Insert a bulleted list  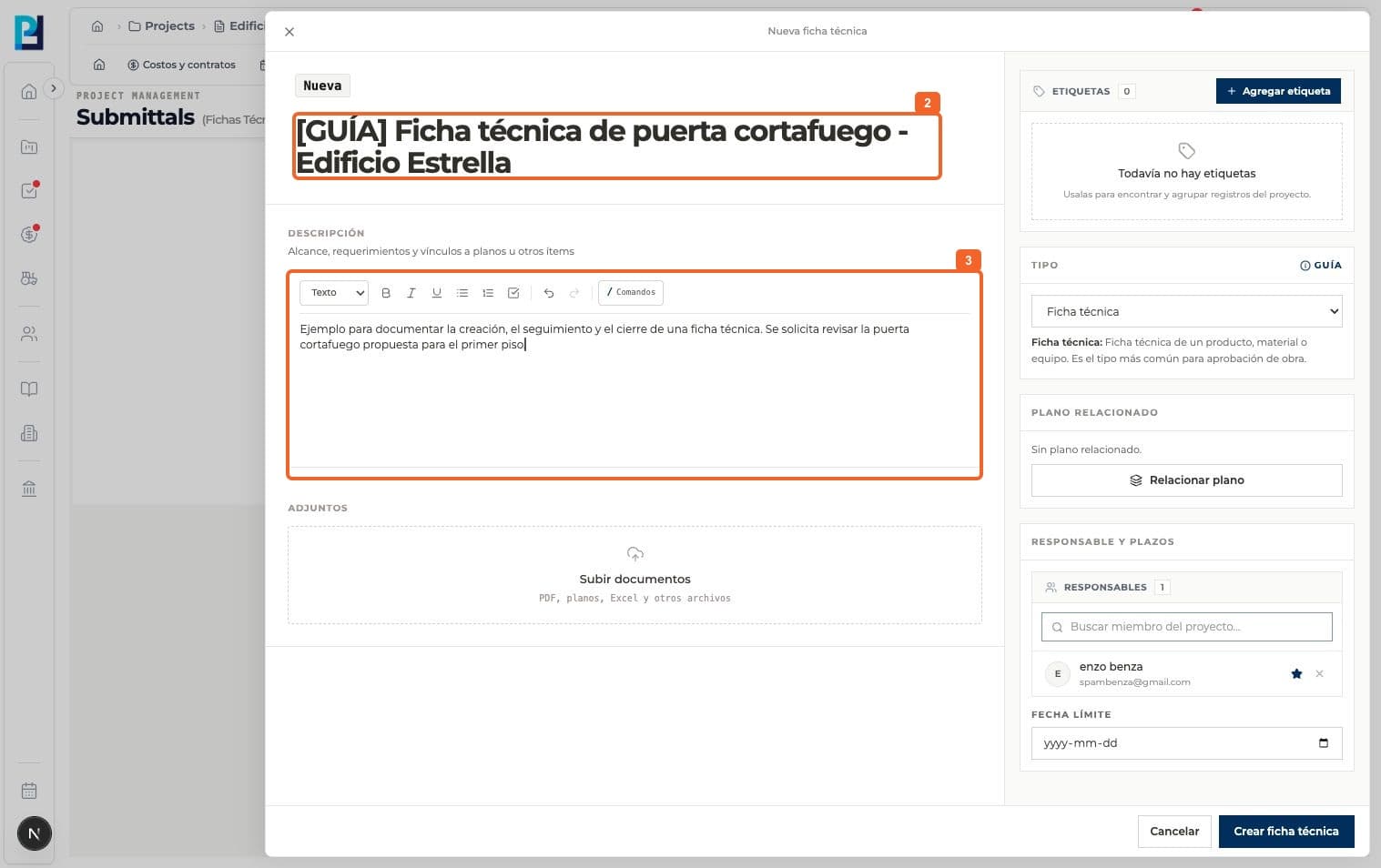(x=462, y=293)
